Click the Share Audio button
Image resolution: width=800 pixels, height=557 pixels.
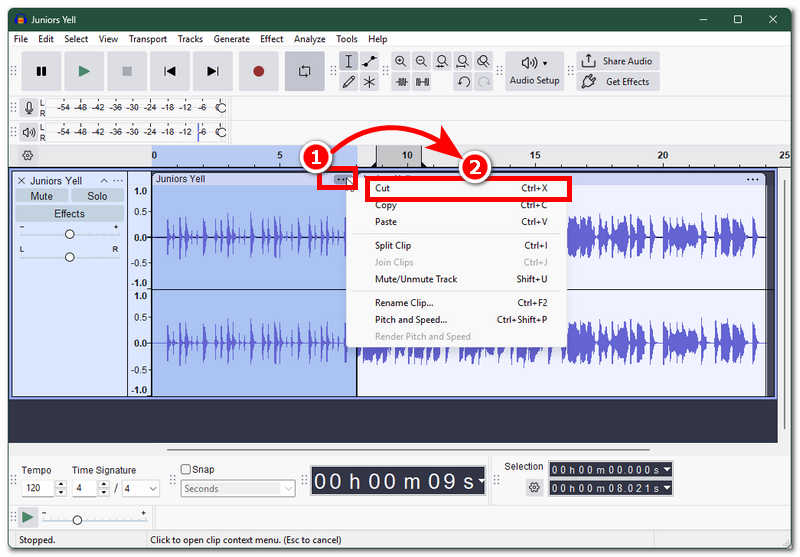click(x=617, y=61)
